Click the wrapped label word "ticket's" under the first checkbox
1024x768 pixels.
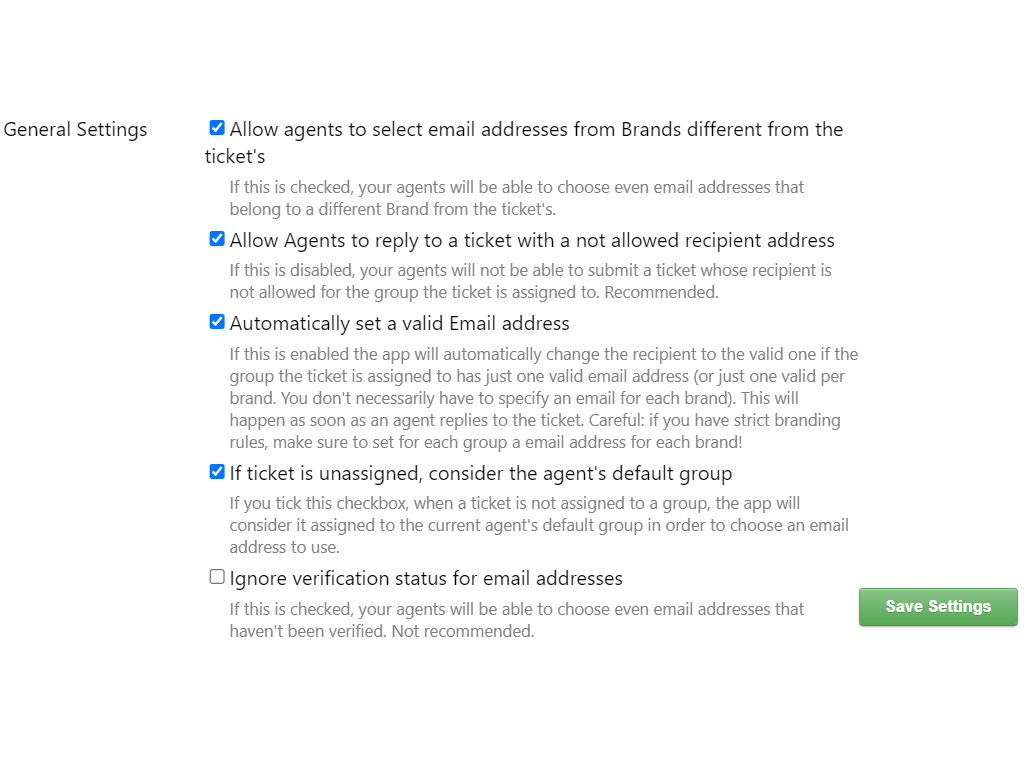[x=235, y=157]
